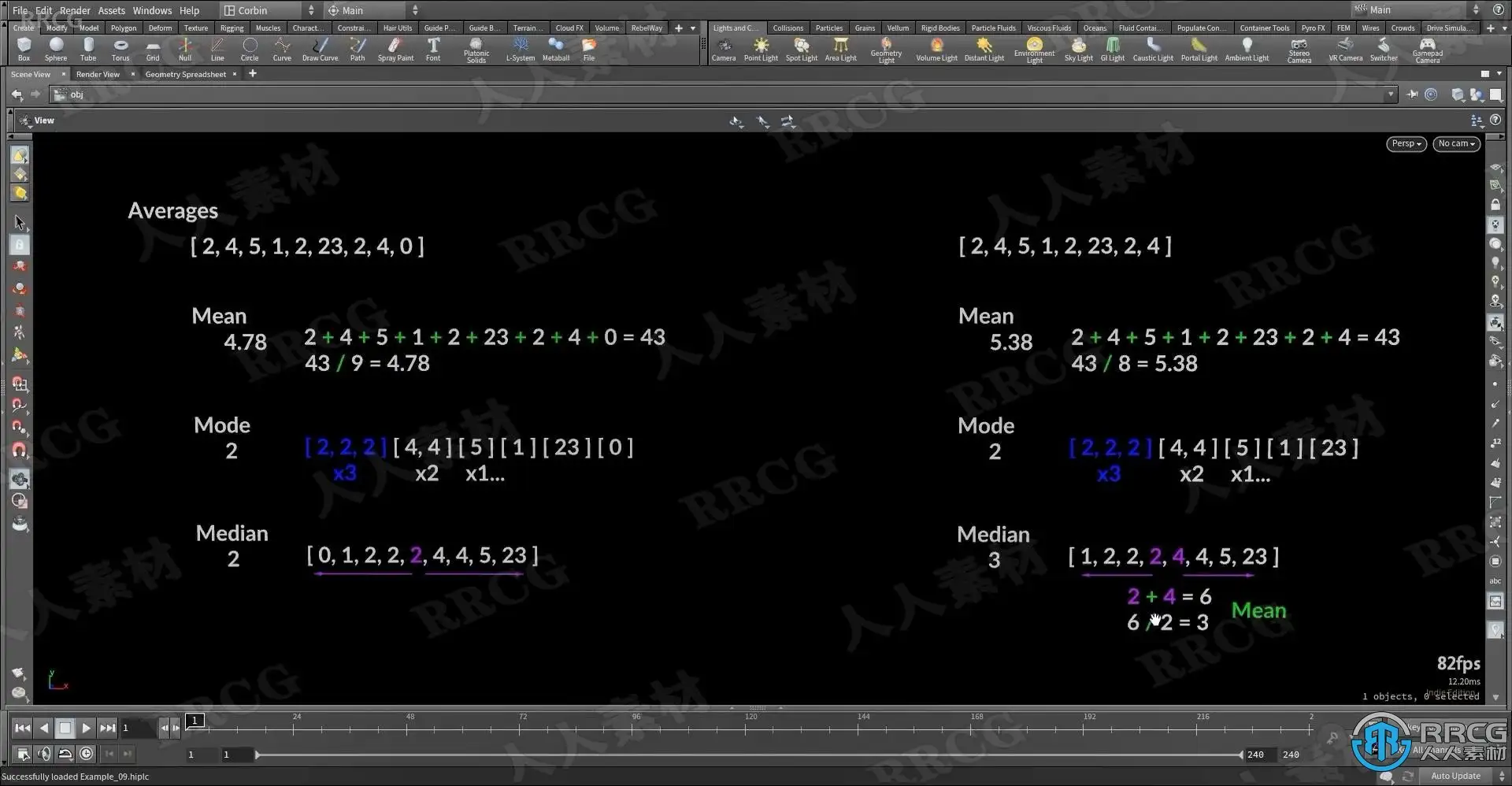Screen dimensions: 1512x786
Task: Toggle real-time playback clock
Action: pyautogui.click(x=87, y=754)
